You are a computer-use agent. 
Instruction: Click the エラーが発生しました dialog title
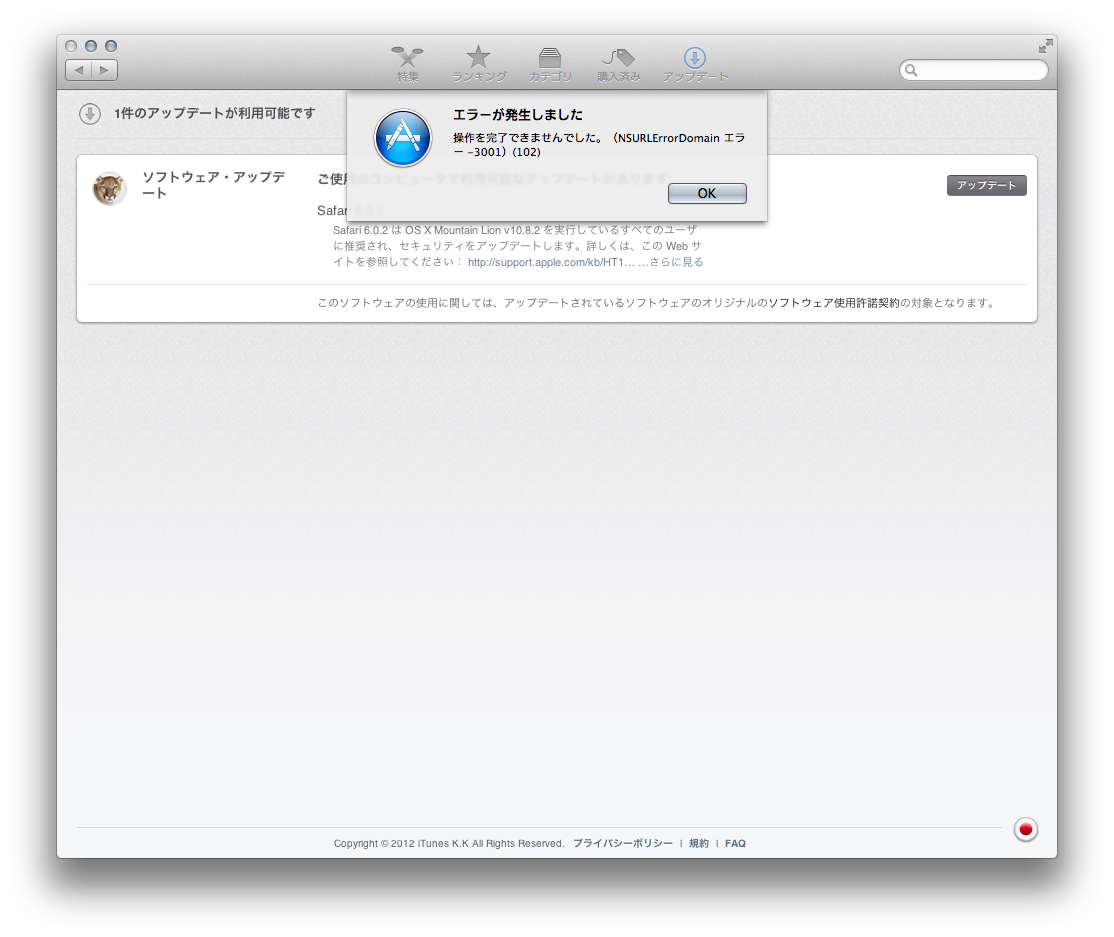518,114
